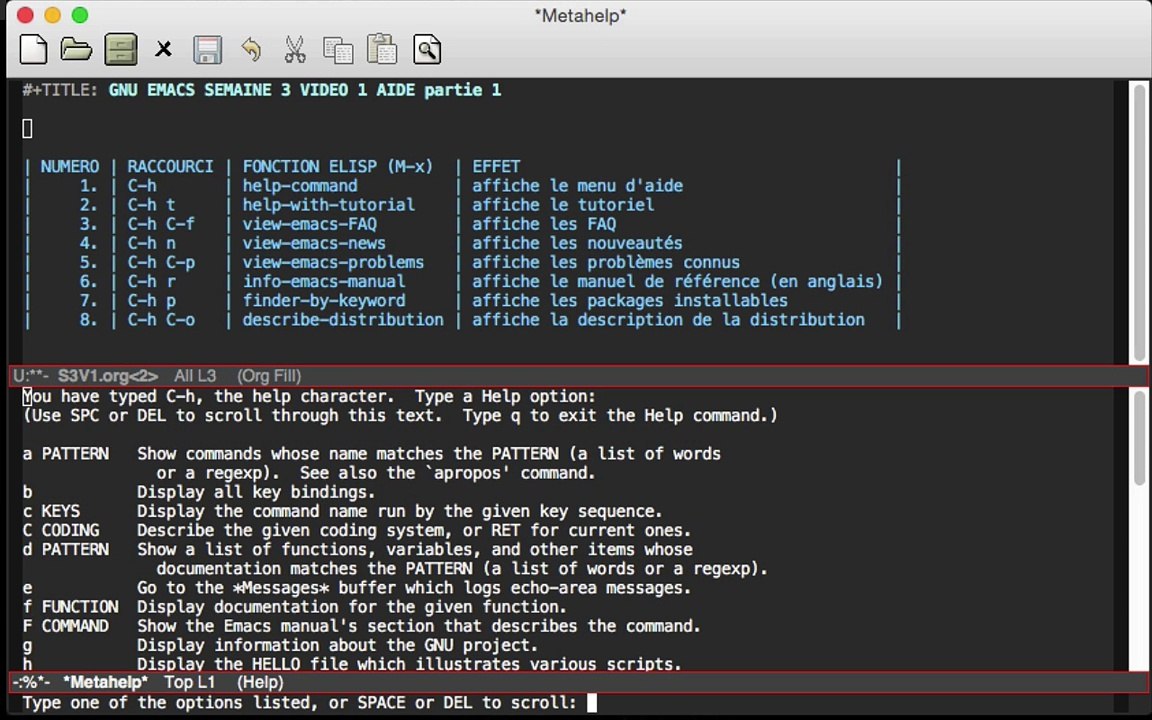Click the 'c KEYS' help option
Viewport: 1152px width, 720px height.
(51, 511)
